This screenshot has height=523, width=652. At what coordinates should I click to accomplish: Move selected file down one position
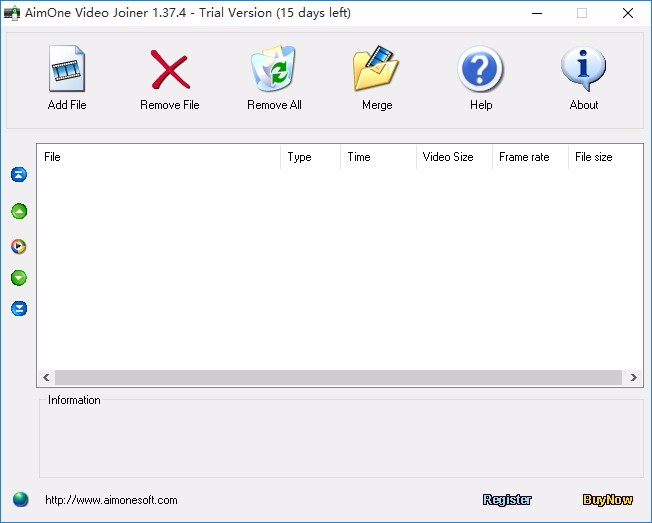pyautogui.click(x=19, y=278)
